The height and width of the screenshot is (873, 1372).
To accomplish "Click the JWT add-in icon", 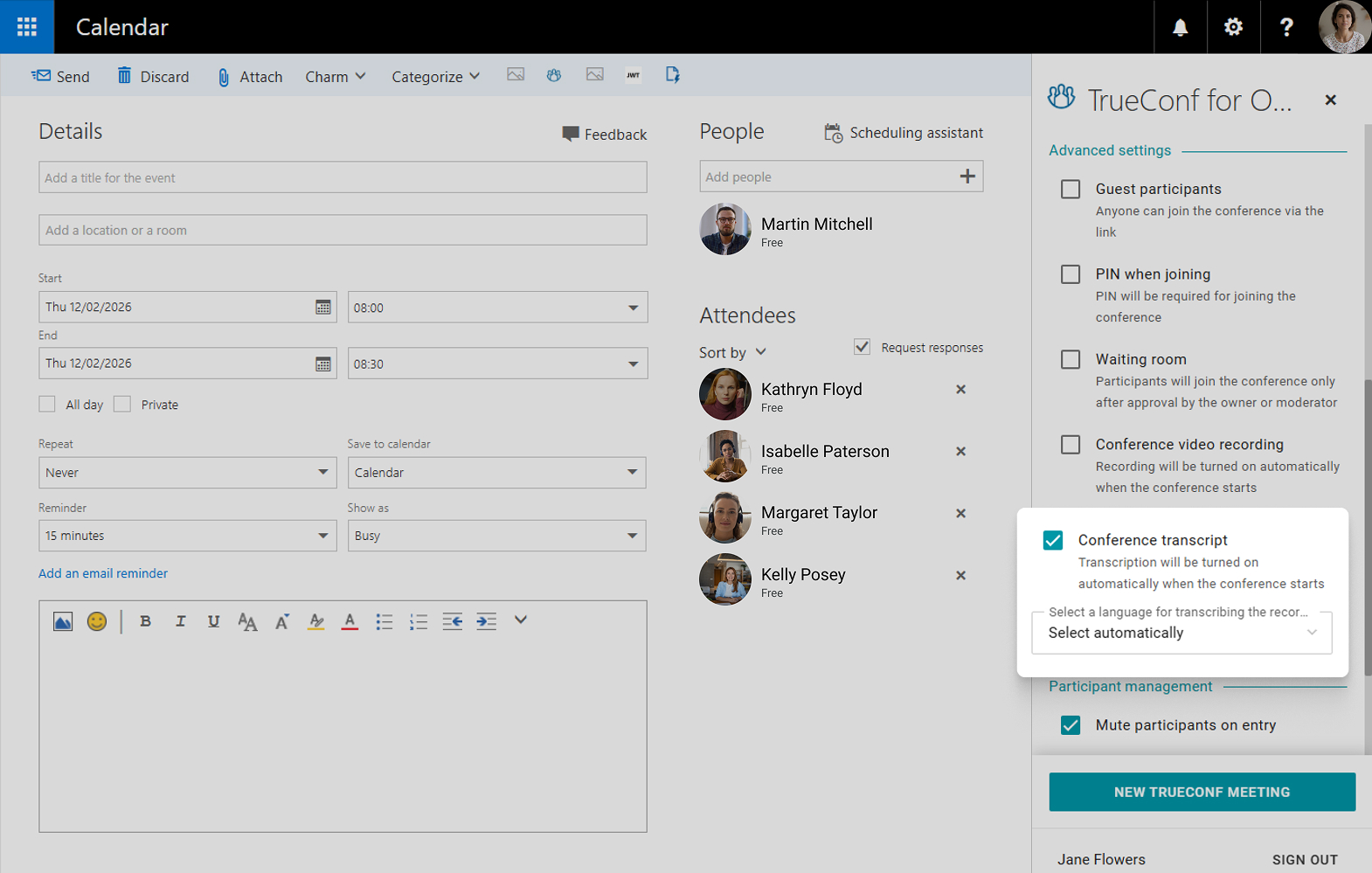I will [633, 75].
